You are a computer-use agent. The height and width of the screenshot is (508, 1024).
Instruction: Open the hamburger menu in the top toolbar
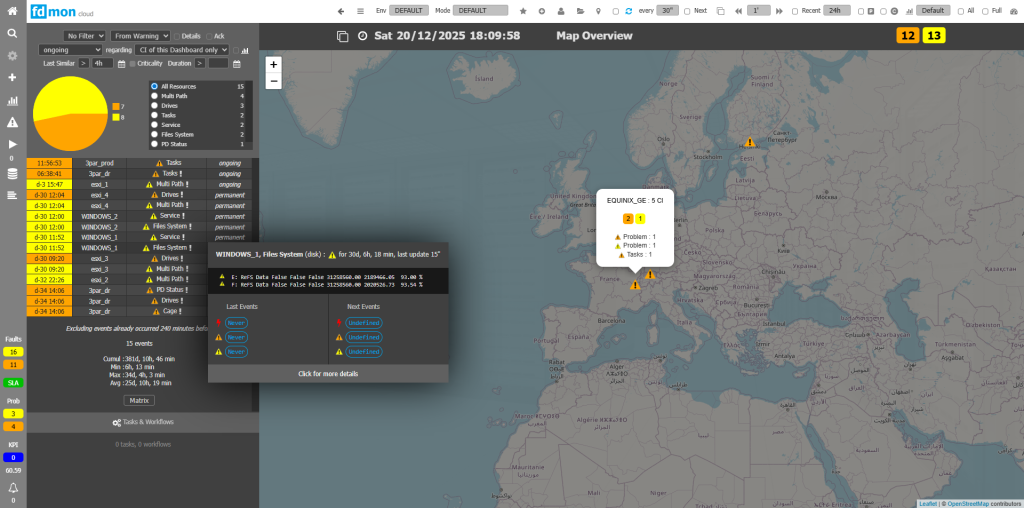point(360,10)
